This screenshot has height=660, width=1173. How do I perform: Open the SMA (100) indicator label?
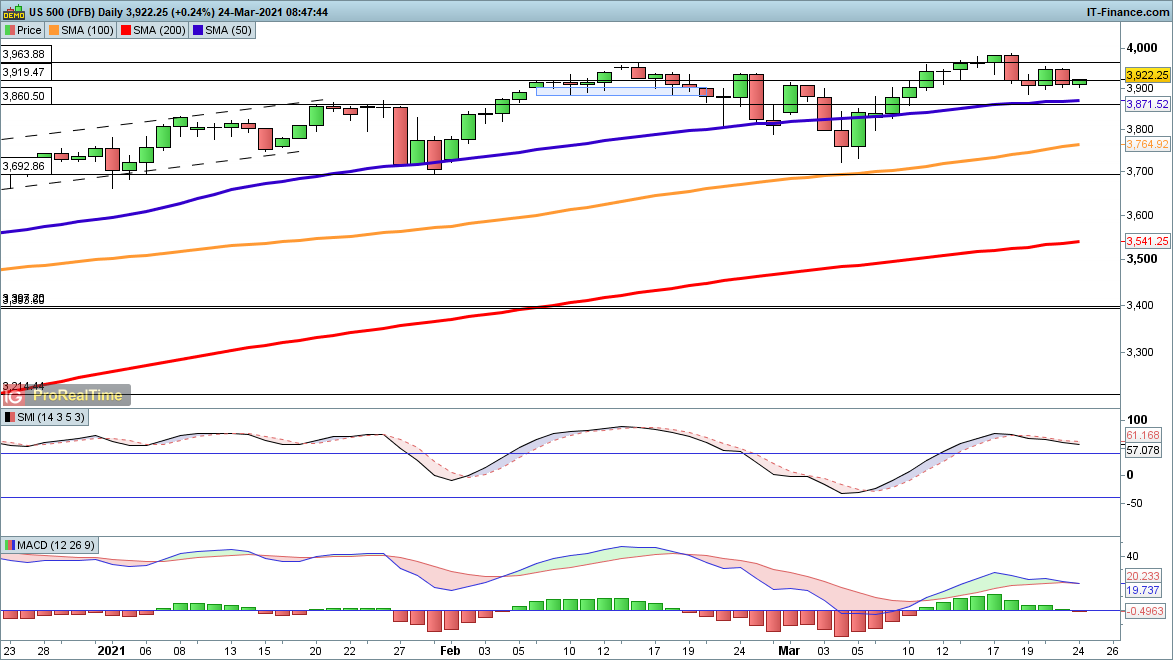point(90,30)
